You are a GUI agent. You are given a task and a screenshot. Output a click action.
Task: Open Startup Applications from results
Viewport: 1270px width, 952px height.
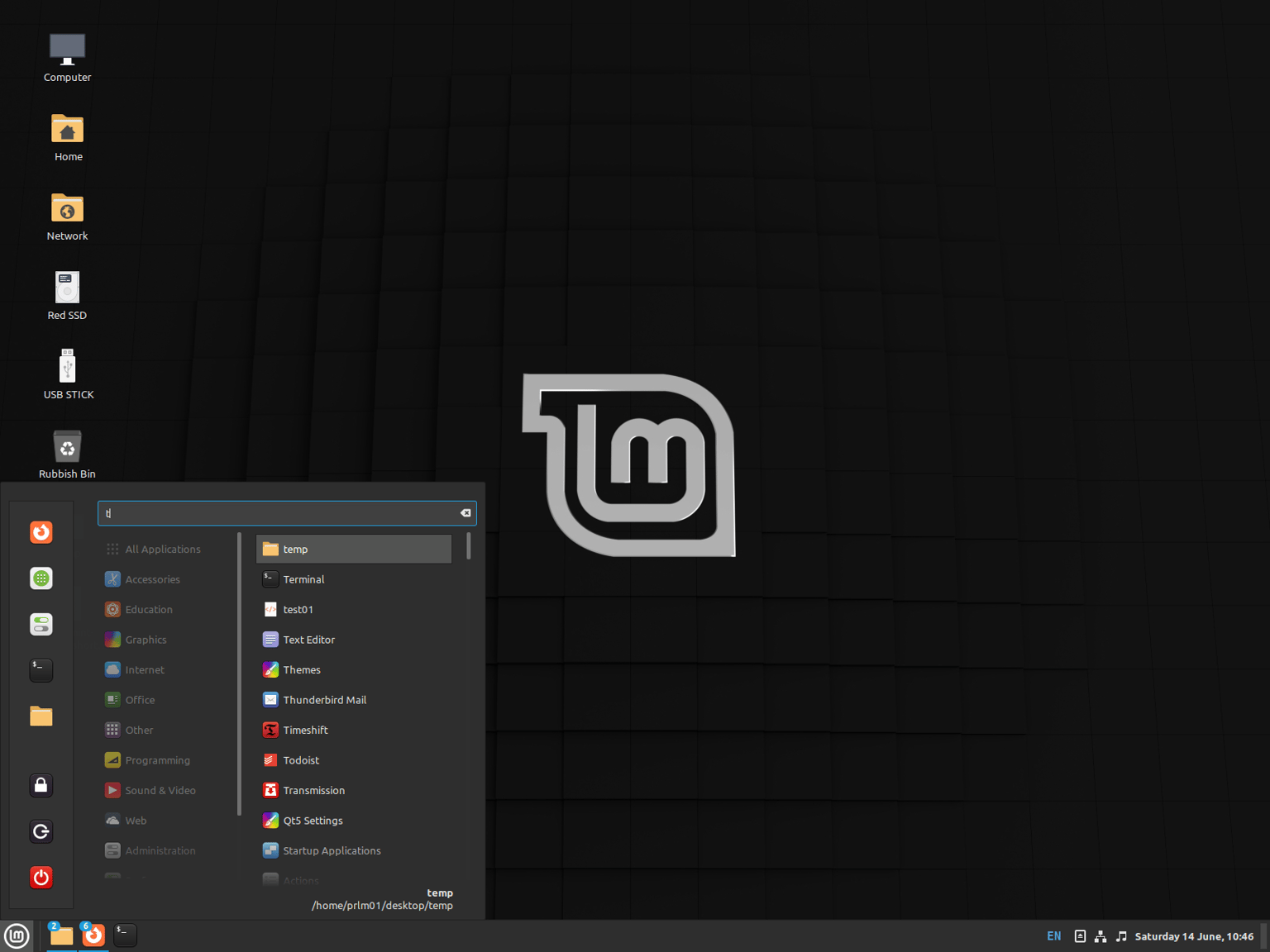pyautogui.click(x=354, y=851)
